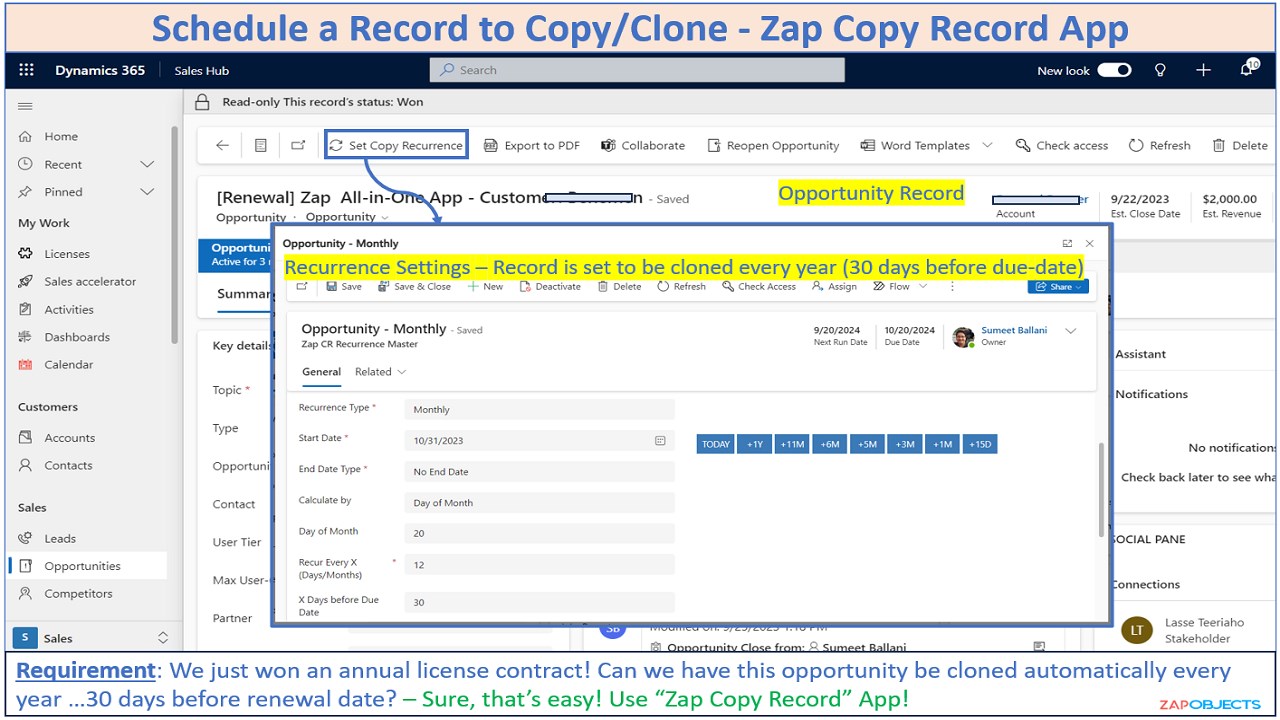Click Save & Close in dialog
This screenshot has width=1280, height=720.
[x=414, y=287]
